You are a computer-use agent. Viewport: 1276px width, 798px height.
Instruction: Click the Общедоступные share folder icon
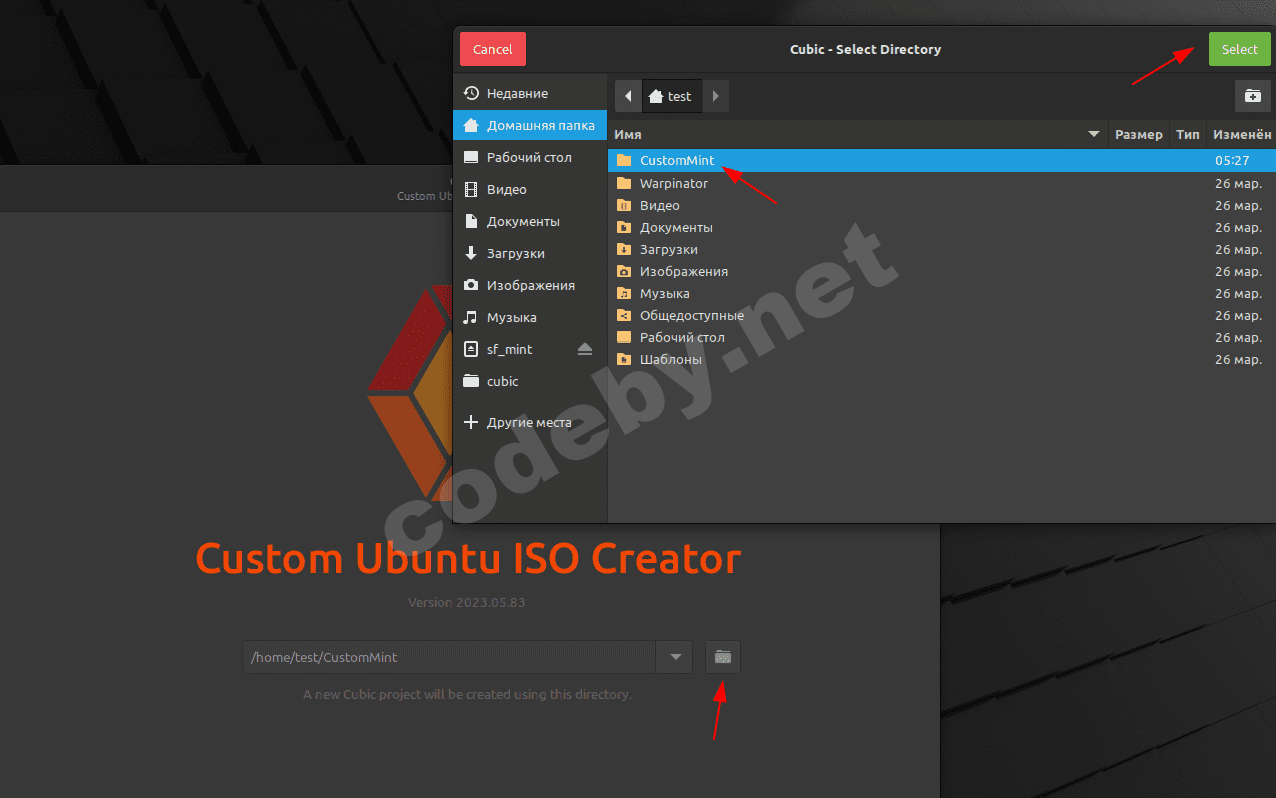(624, 315)
